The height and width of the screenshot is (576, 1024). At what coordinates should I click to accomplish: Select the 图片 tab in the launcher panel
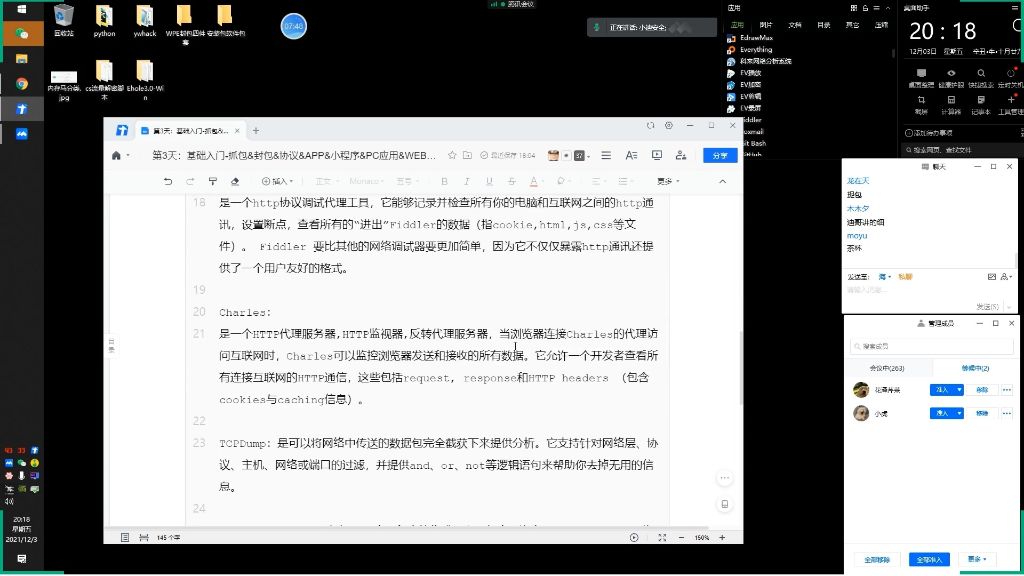(766, 25)
